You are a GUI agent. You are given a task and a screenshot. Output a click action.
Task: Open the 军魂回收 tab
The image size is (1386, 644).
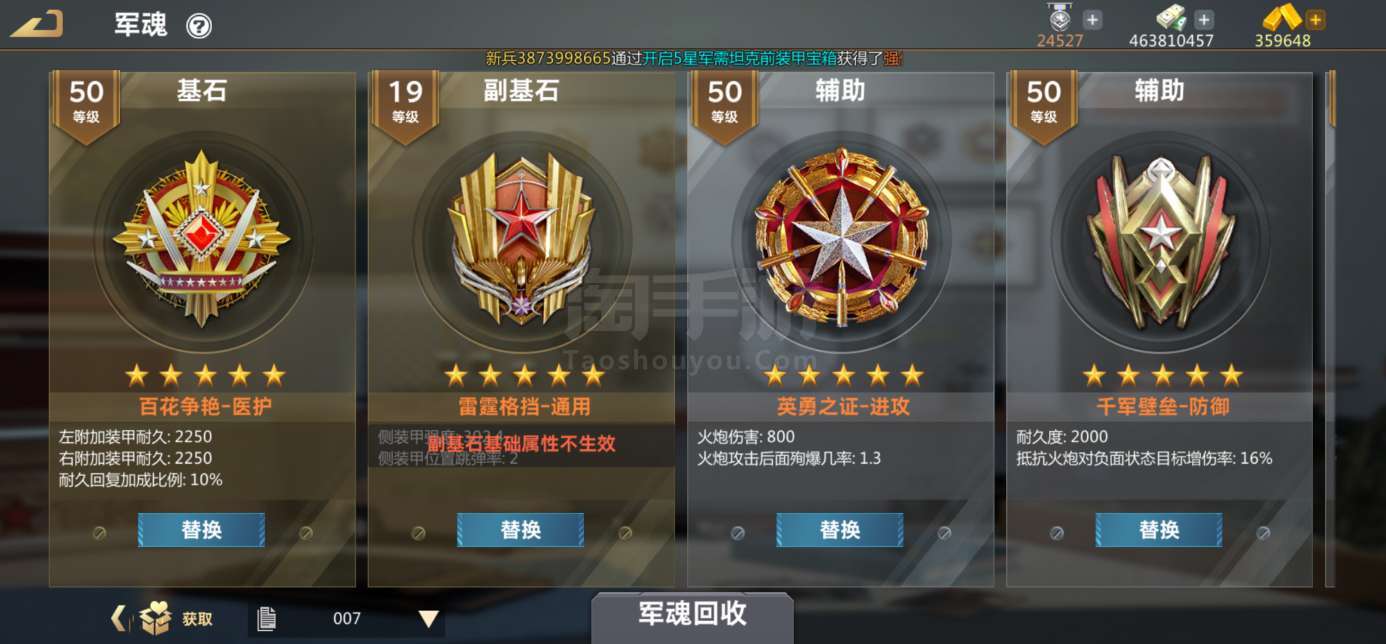[x=692, y=615]
